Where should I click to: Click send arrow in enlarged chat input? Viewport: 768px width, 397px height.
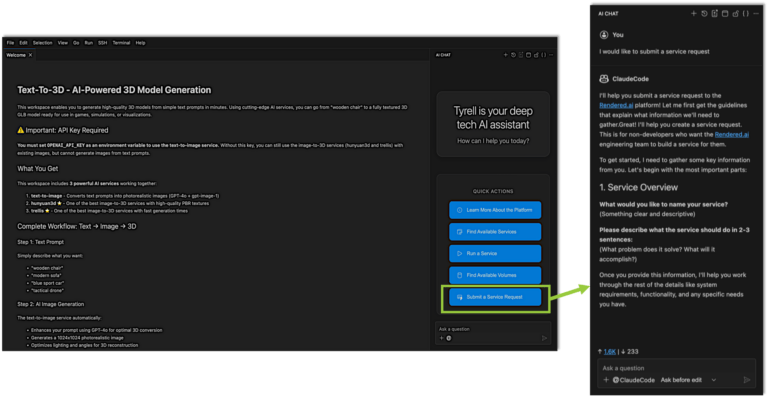pos(746,380)
